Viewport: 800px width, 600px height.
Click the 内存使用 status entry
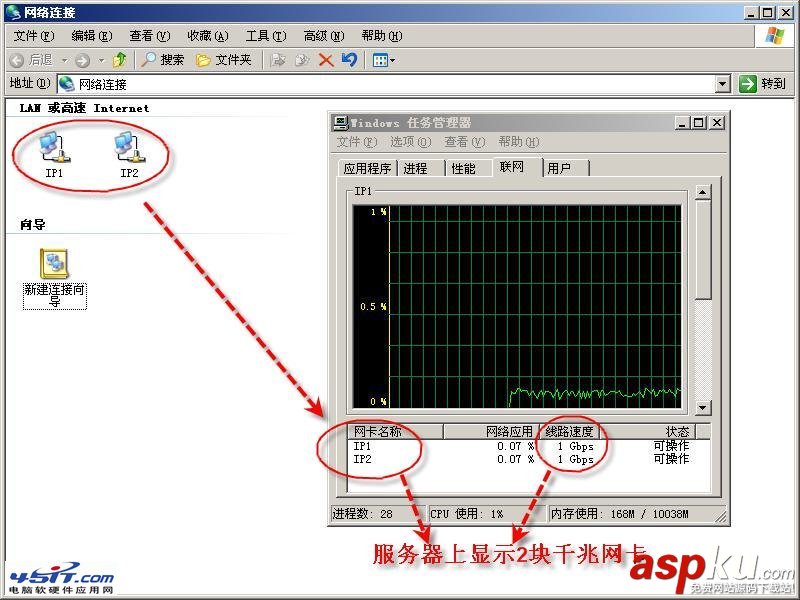[x=633, y=514]
